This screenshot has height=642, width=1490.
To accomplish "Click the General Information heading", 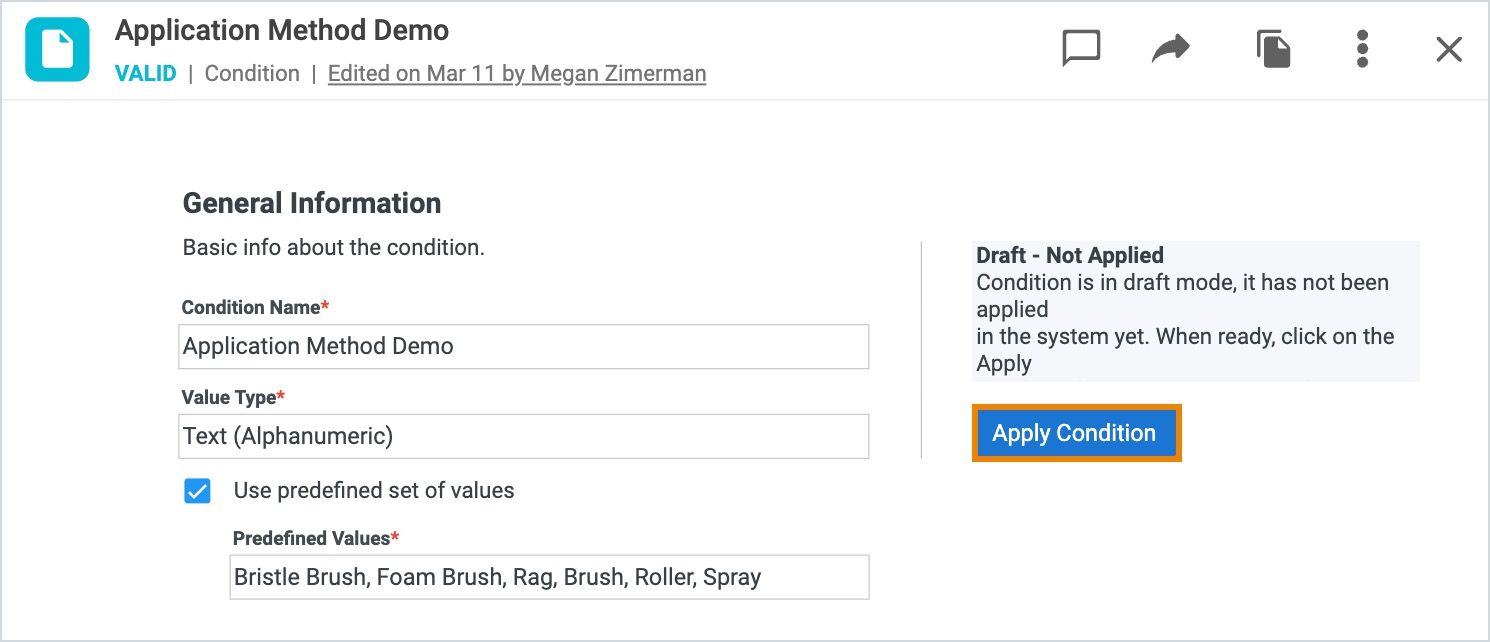I will (312, 203).
